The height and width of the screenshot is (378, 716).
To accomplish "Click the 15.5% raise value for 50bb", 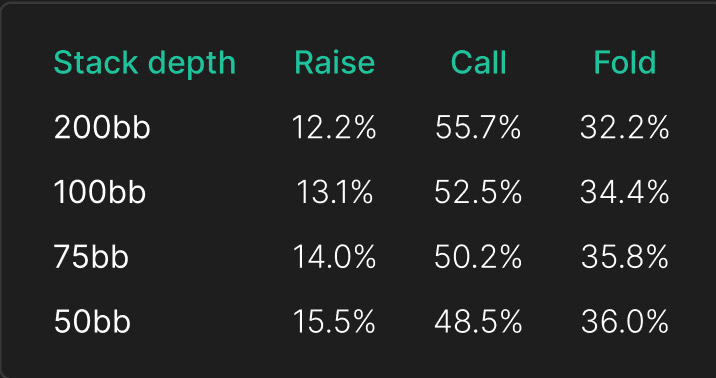I will point(334,321).
